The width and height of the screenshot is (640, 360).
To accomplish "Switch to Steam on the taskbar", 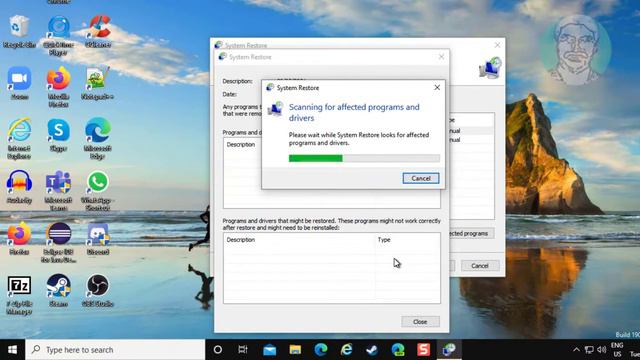I will [372, 350].
